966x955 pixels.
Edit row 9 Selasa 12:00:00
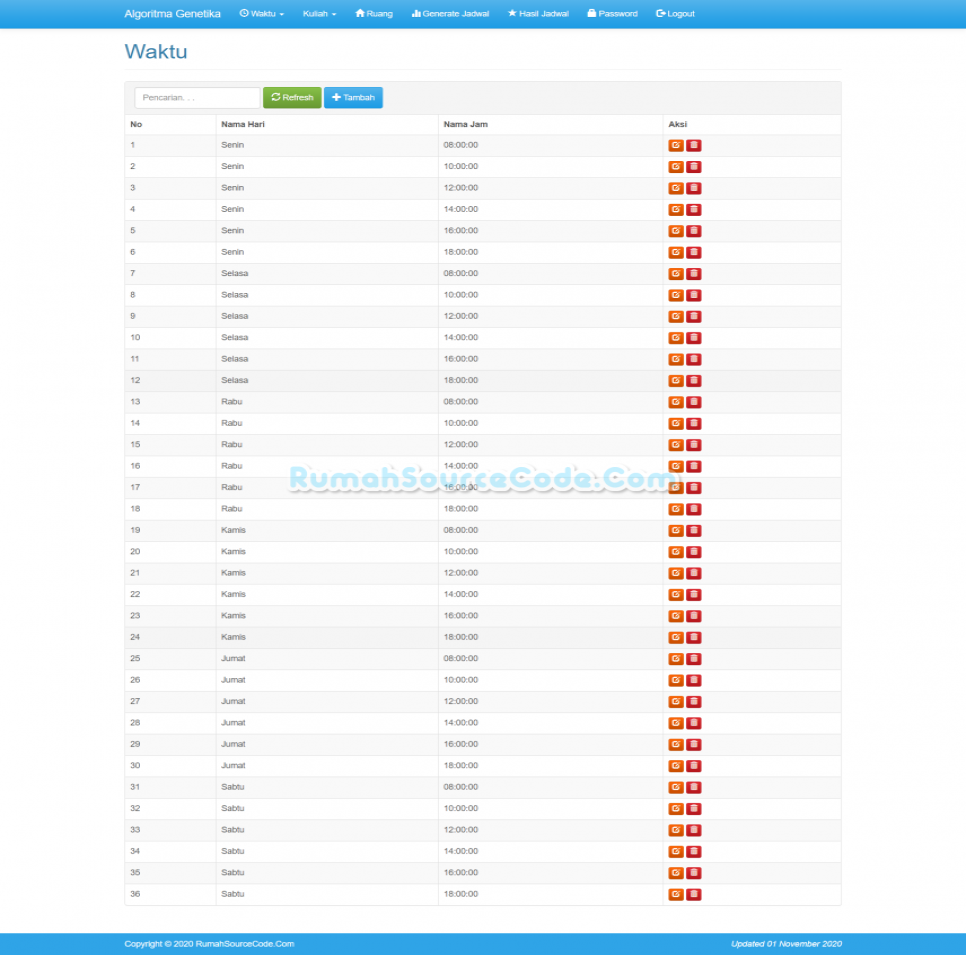[676, 316]
